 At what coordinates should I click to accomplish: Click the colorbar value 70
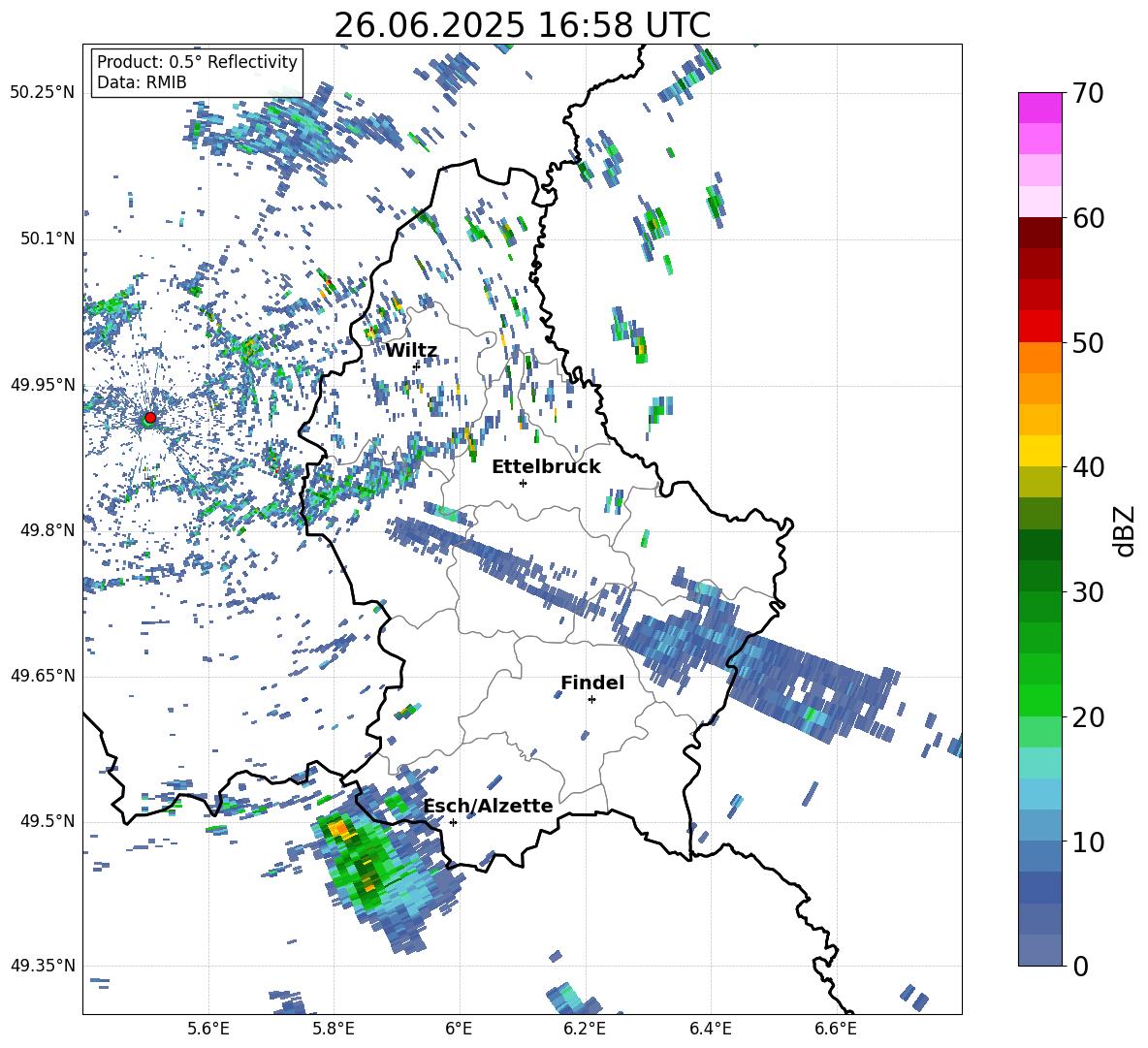[1089, 94]
